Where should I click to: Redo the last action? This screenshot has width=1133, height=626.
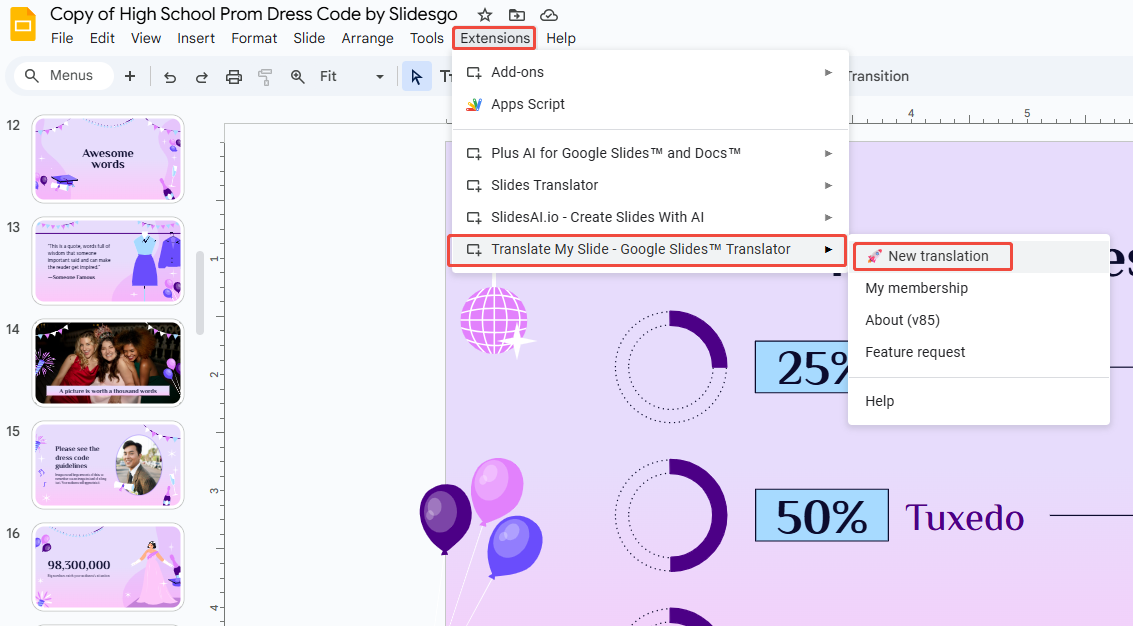201,77
